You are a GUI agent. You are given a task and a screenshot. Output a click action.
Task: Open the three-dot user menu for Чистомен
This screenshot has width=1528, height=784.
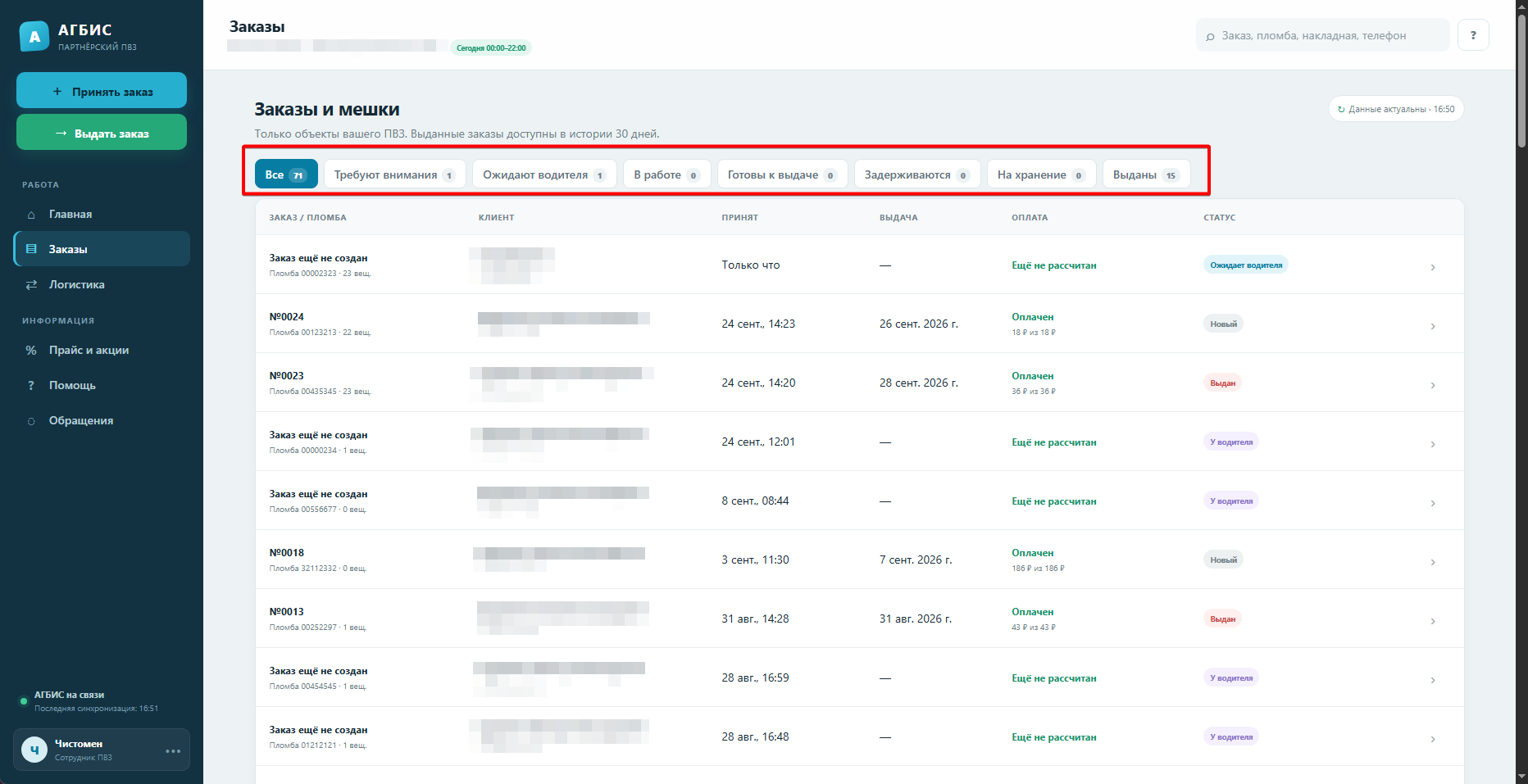point(173,750)
